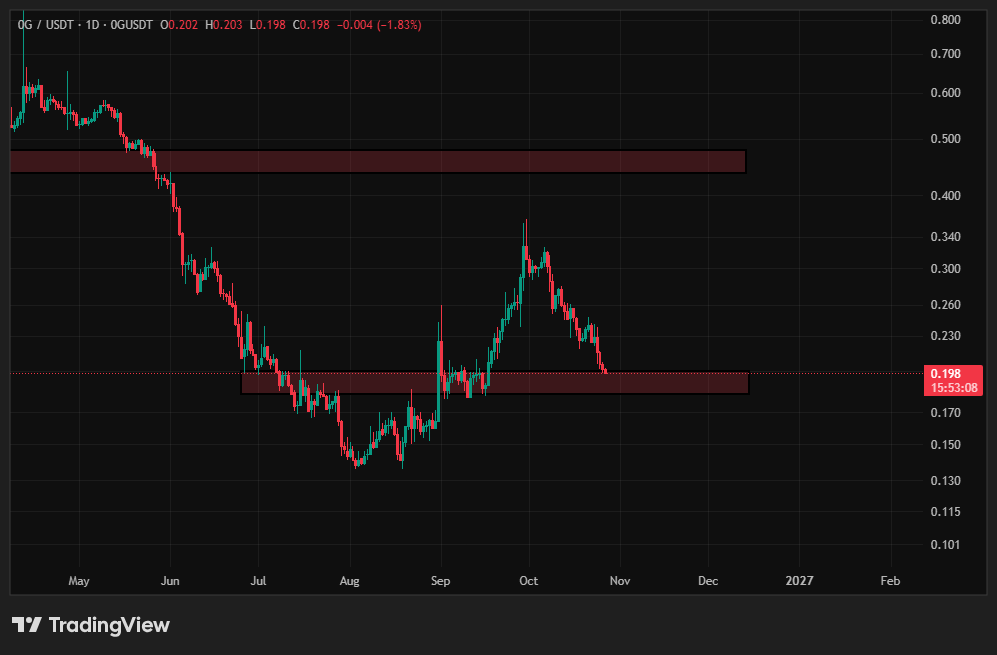Click the 0.400 price axis level
997x655 pixels.
coord(945,196)
